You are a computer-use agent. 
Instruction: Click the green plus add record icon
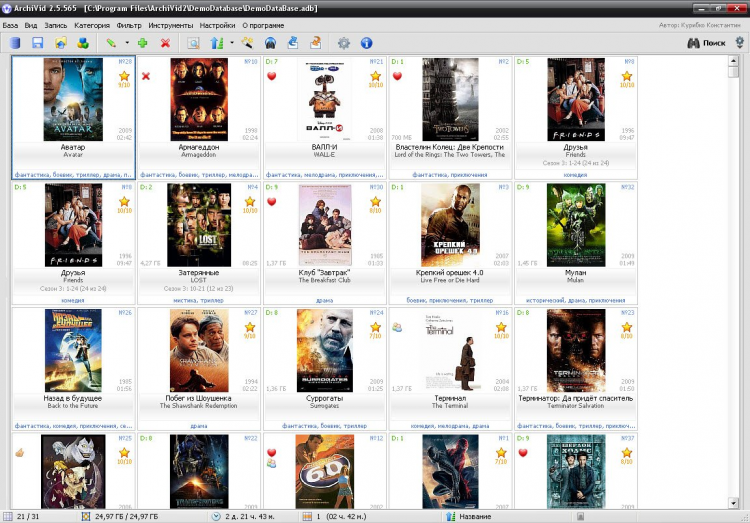(x=143, y=43)
